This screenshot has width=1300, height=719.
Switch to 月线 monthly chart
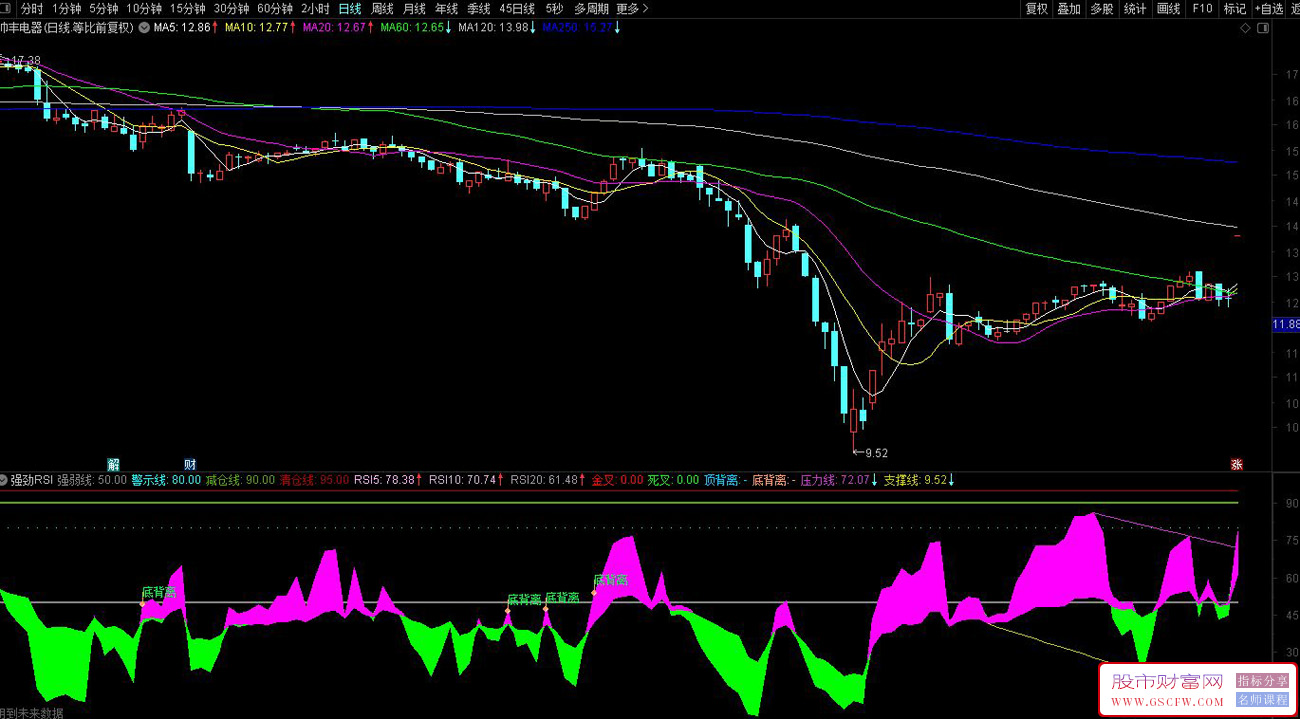pyautogui.click(x=414, y=8)
